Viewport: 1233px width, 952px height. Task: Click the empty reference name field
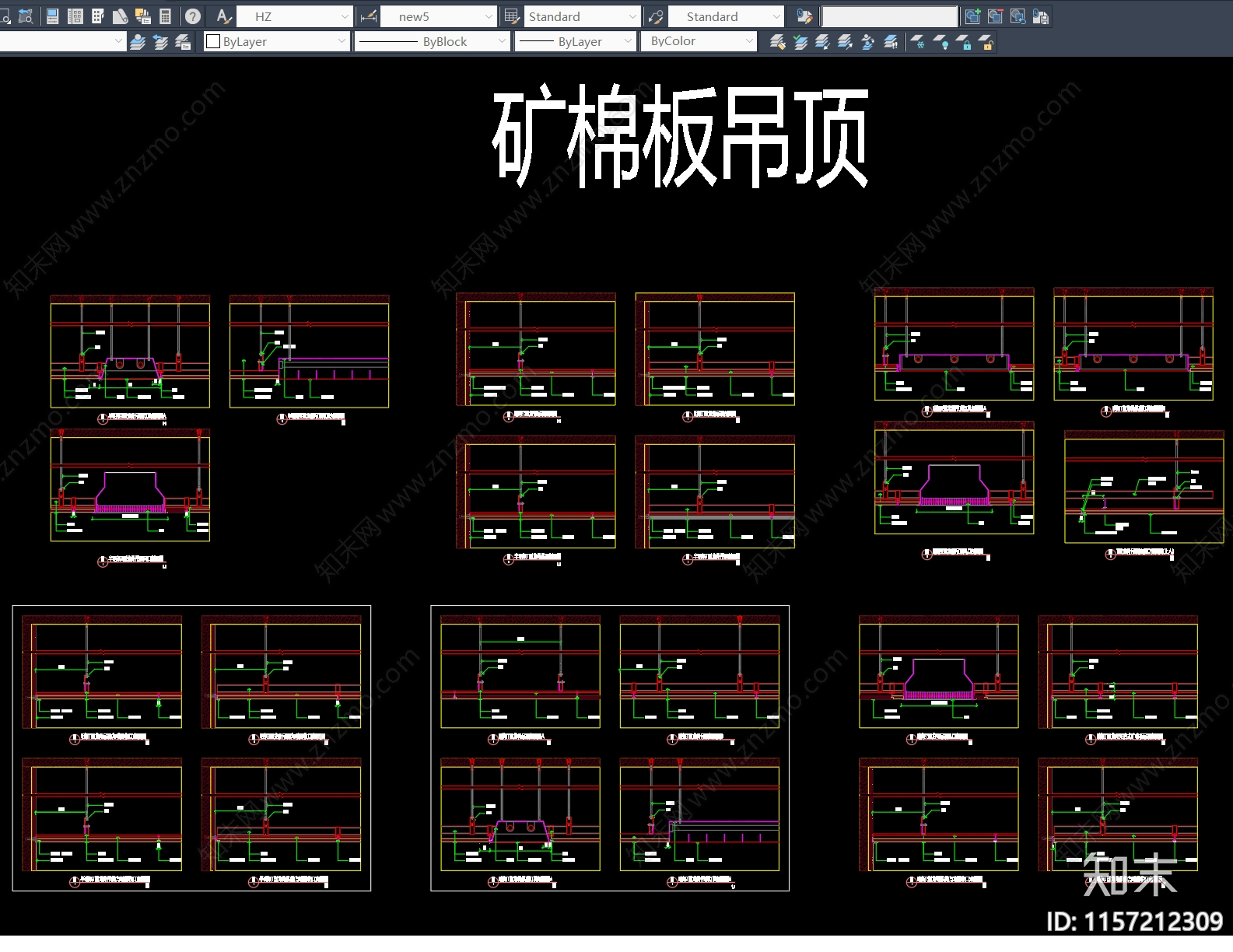(890, 16)
